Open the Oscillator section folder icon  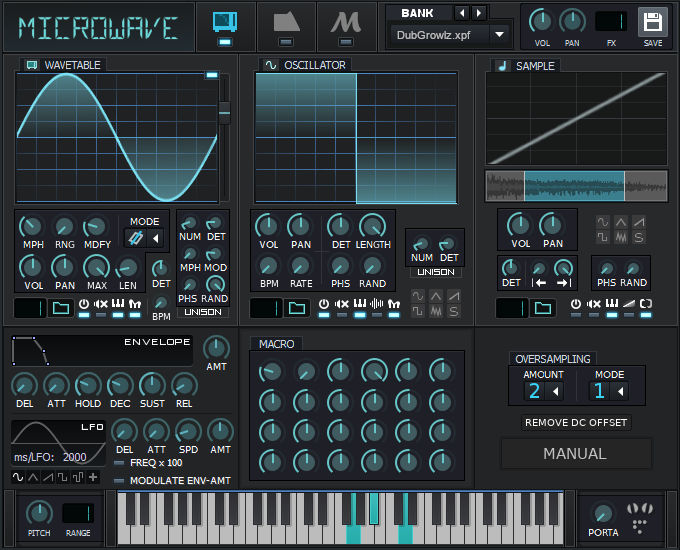coord(297,308)
